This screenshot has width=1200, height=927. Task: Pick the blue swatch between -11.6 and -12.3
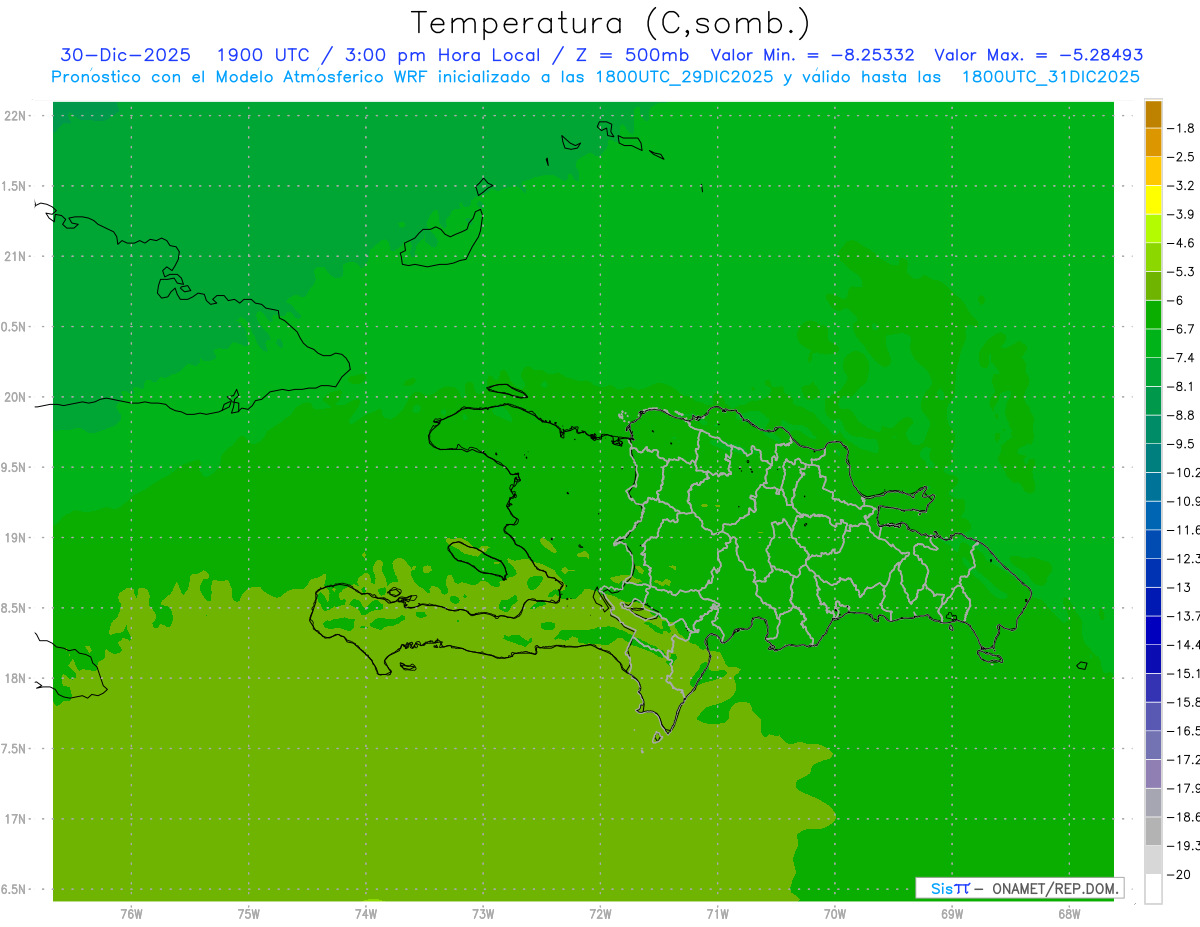[1153, 544]
